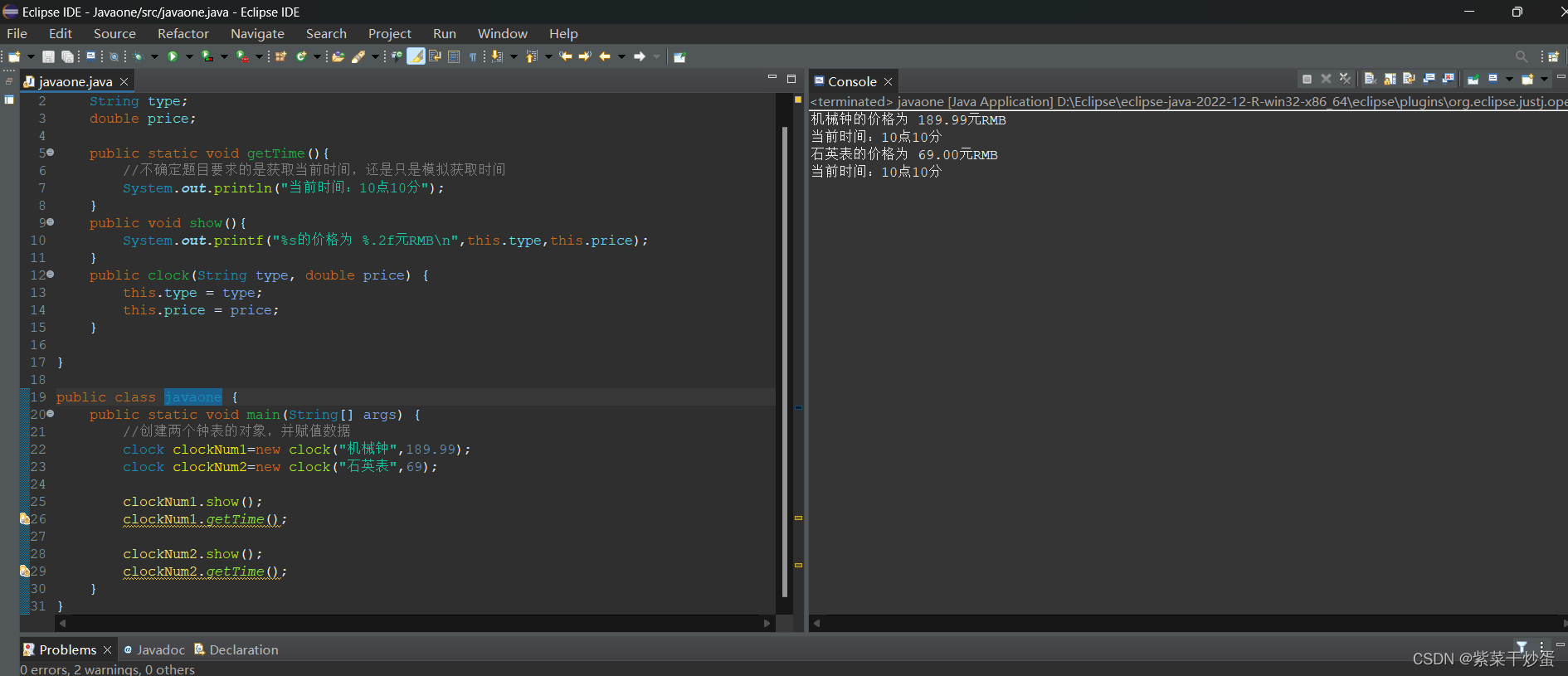Image resolution: width=1568 pixels, height=676 pixels.
Task: Open the Project menu
Action: coord(390,34)
